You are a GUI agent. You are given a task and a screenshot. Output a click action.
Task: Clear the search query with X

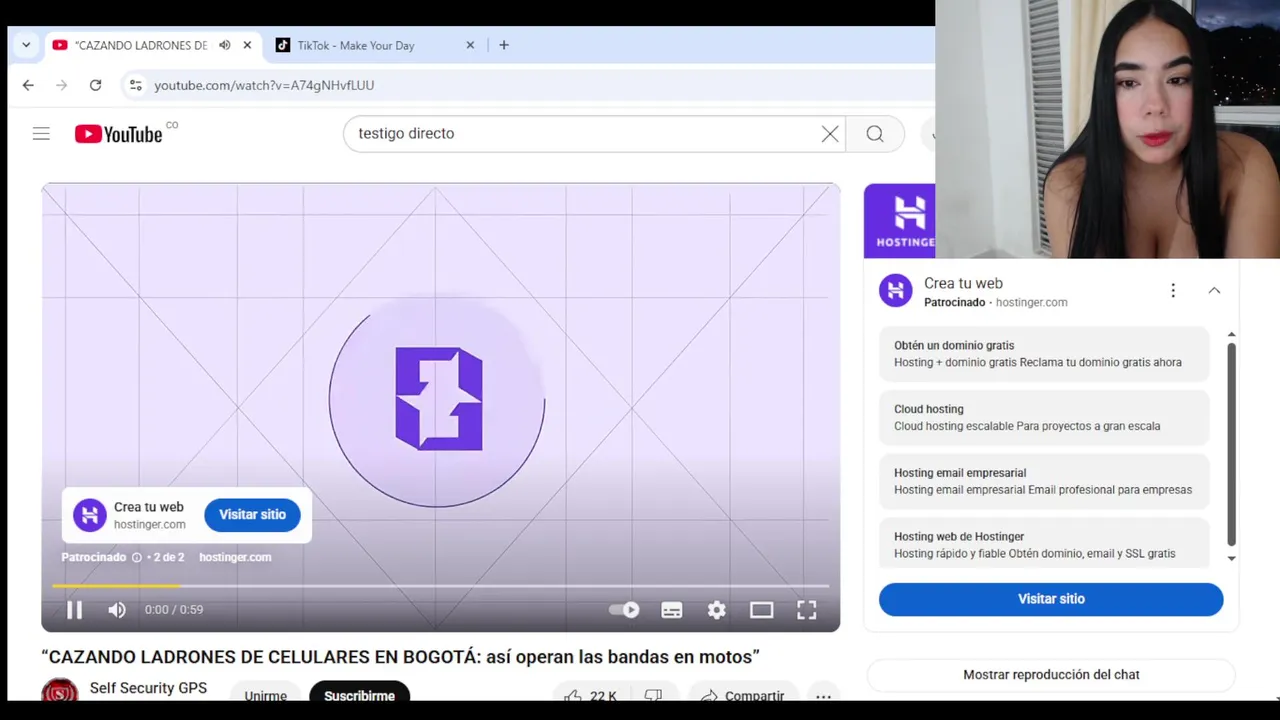tap(830, 133)
